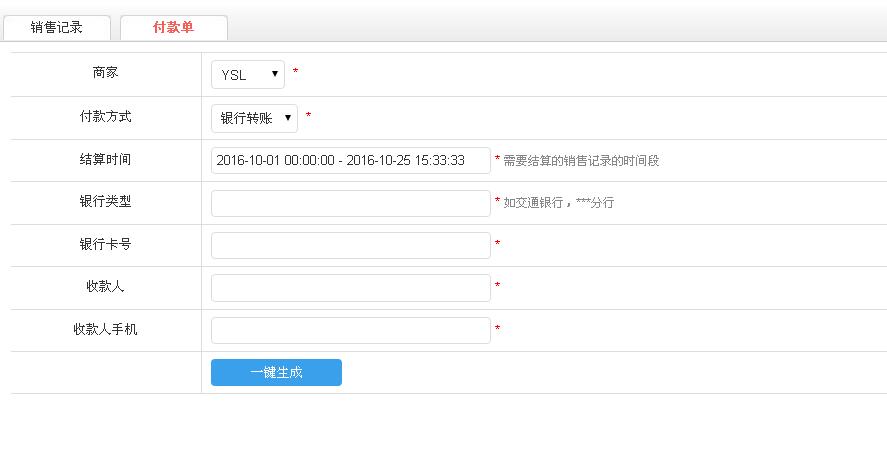
Task: Focus the 银行类型 text input
Action: pyautogui.click(x=350, y=203)
